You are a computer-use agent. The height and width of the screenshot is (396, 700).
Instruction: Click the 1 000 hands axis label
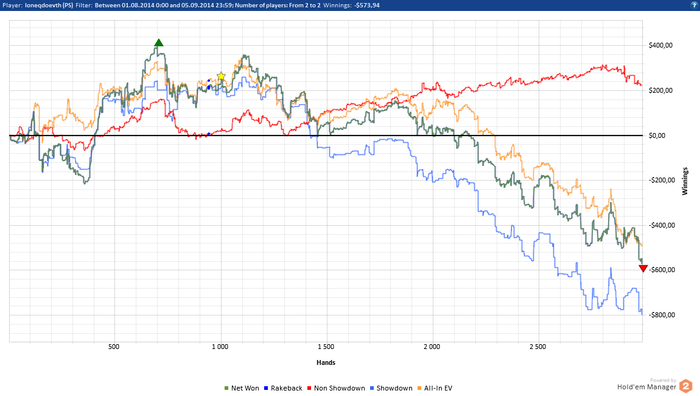click(x=220, y=347)
